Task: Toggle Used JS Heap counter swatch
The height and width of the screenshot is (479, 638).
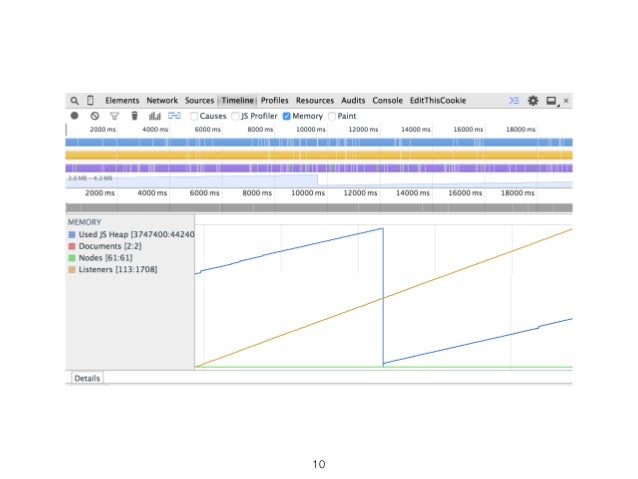Action: (72, 234)
